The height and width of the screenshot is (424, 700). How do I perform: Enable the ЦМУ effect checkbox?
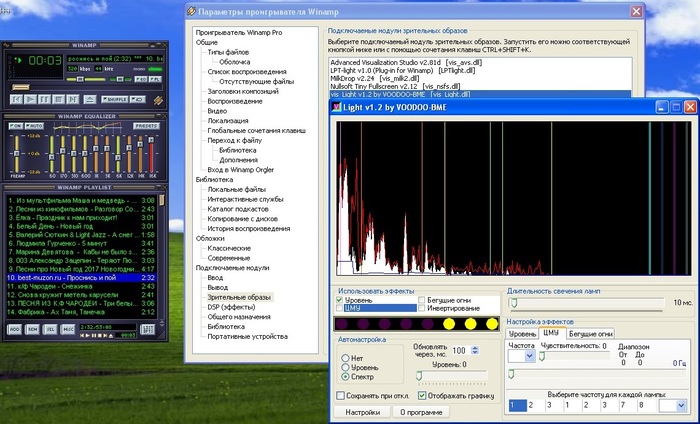click(340, 308)
